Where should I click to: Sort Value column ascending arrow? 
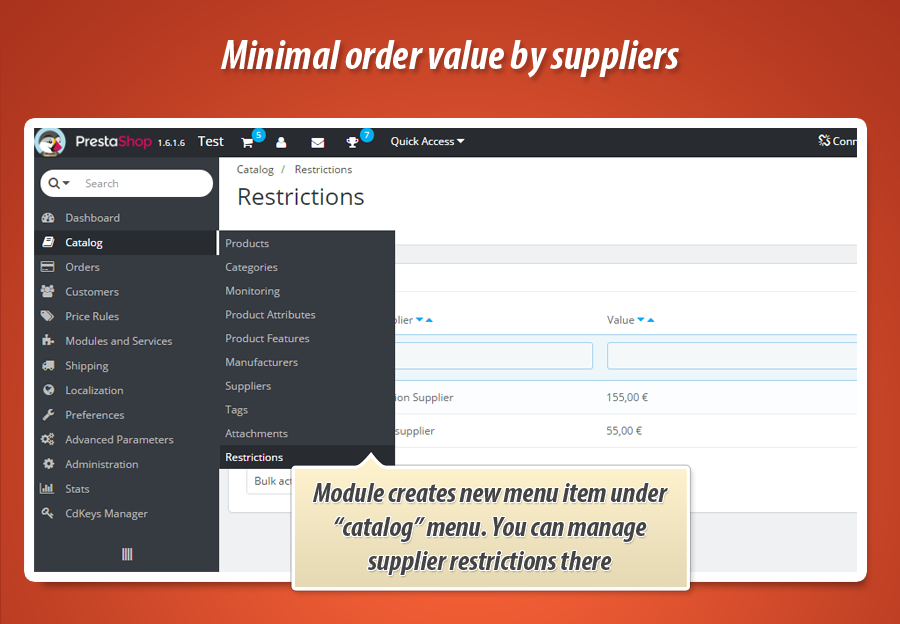click(x=651, y=320)
